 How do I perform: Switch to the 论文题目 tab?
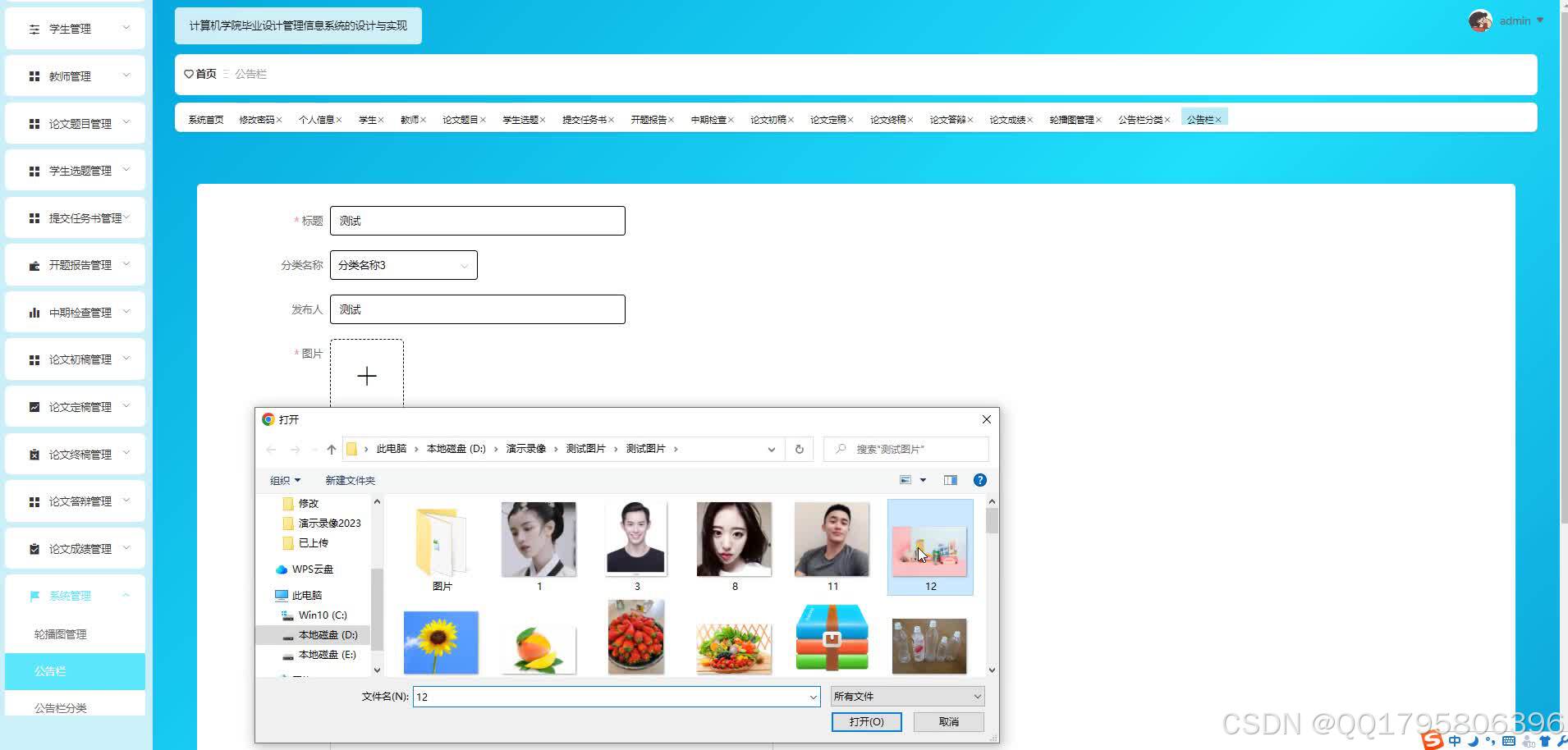460,120
